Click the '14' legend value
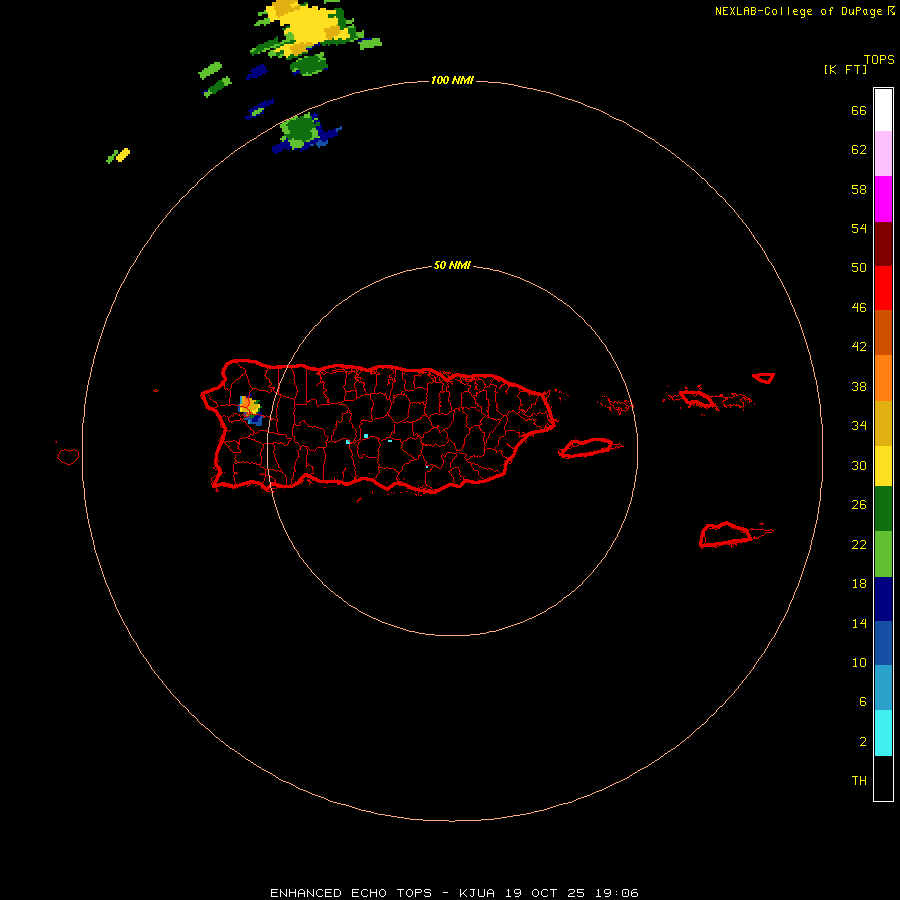This screenshot has height=900, width=900. tap(859, 623)
